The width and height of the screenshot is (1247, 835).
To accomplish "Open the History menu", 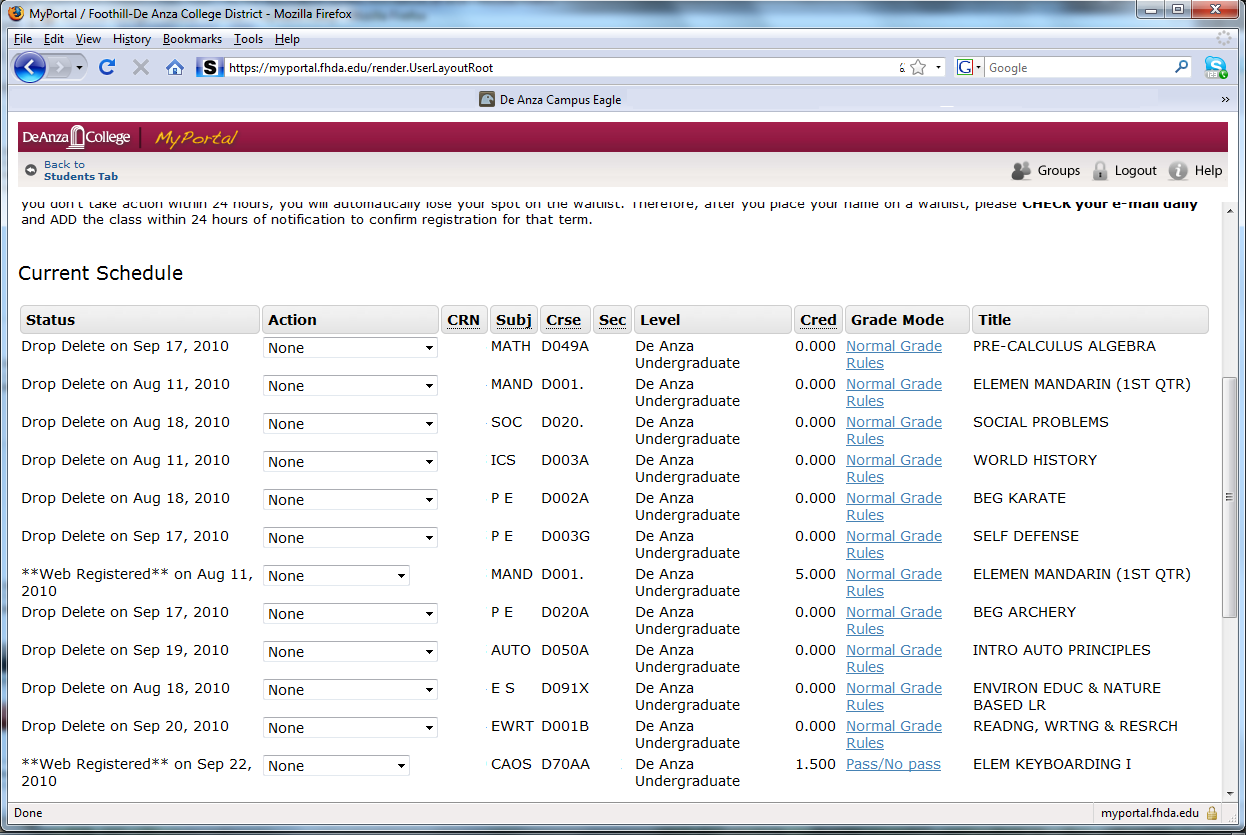I will 131,39.
